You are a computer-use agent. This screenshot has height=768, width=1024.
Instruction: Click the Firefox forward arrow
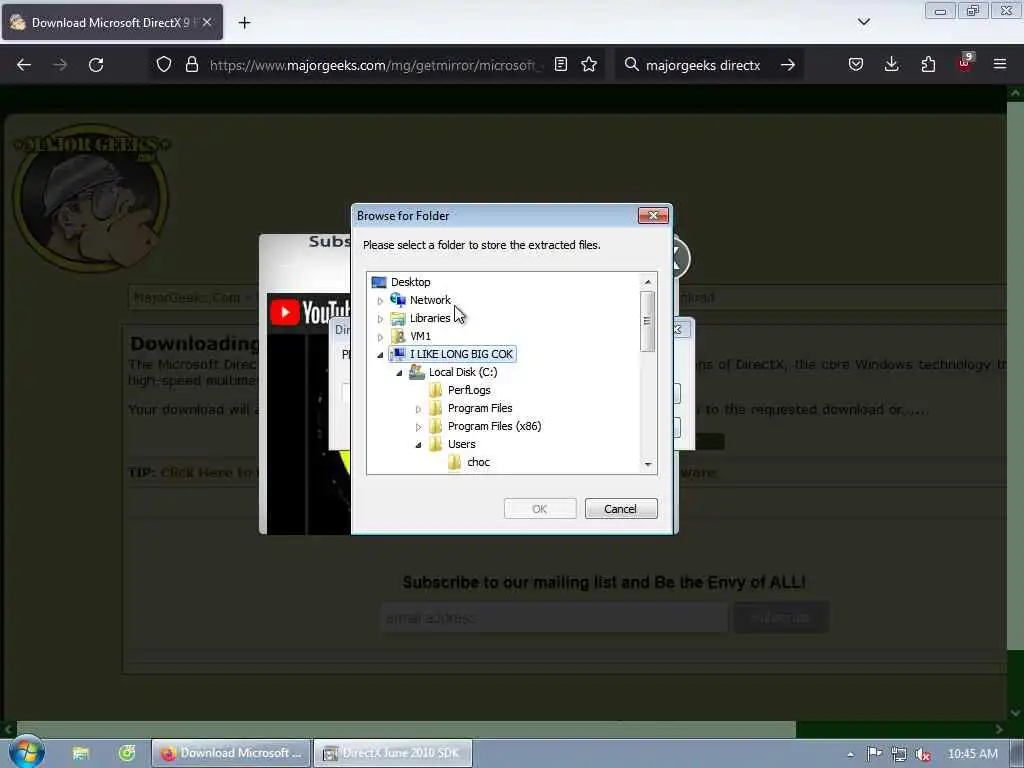pos(59,65)
